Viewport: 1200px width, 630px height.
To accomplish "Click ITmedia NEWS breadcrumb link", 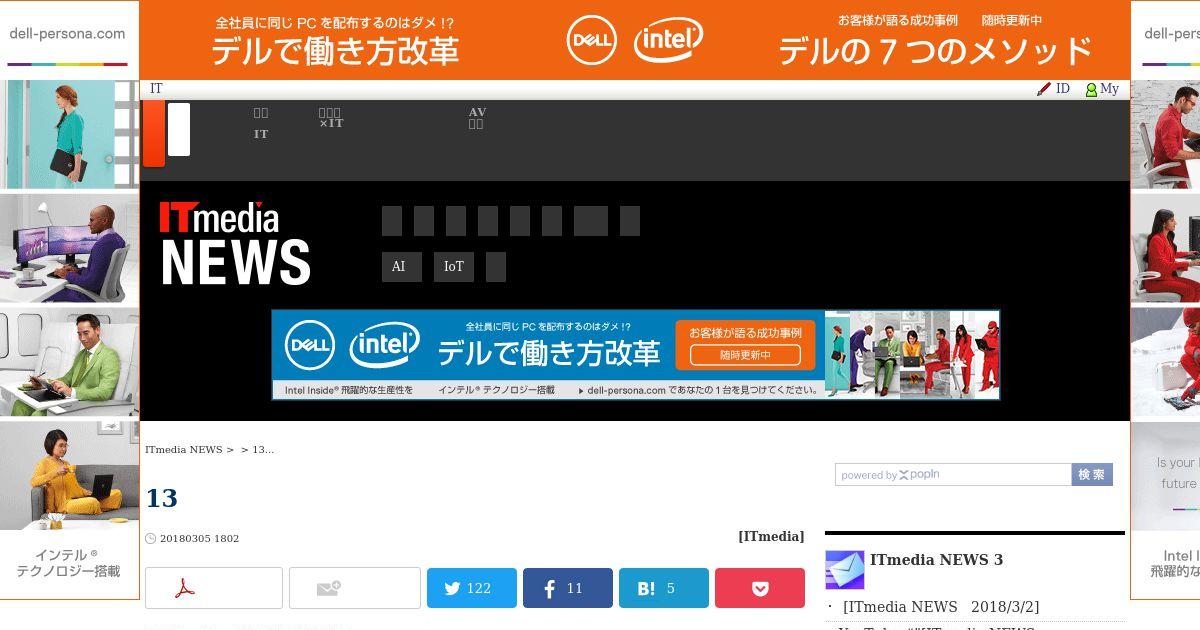I will (184, 450).
